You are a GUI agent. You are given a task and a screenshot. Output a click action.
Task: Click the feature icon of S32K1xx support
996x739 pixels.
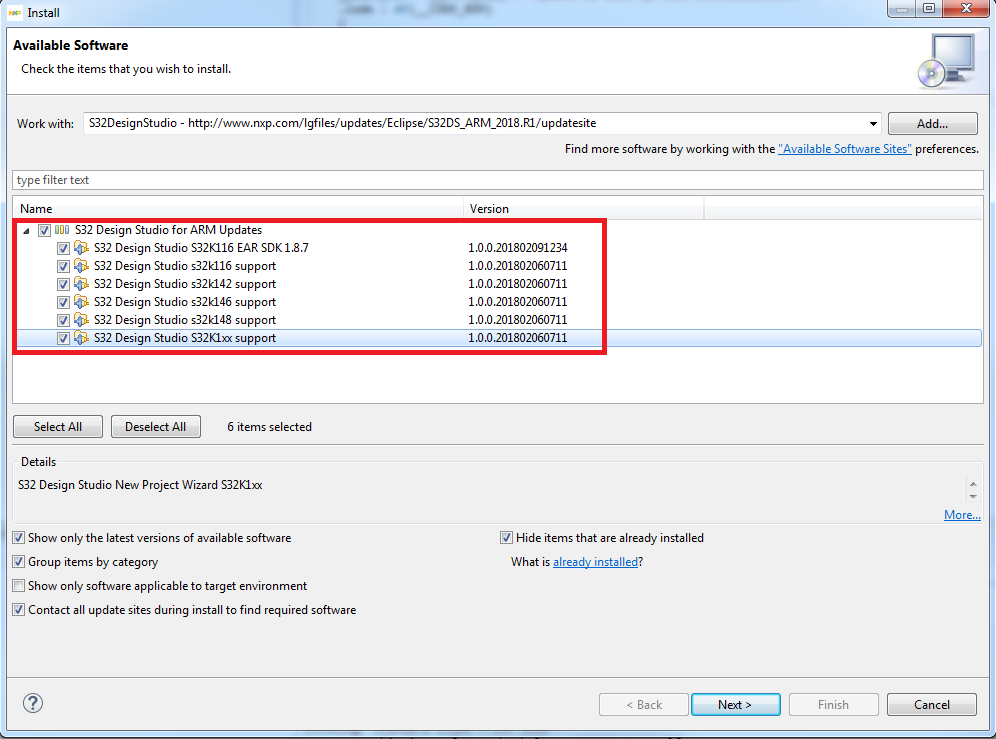(81, 337)
